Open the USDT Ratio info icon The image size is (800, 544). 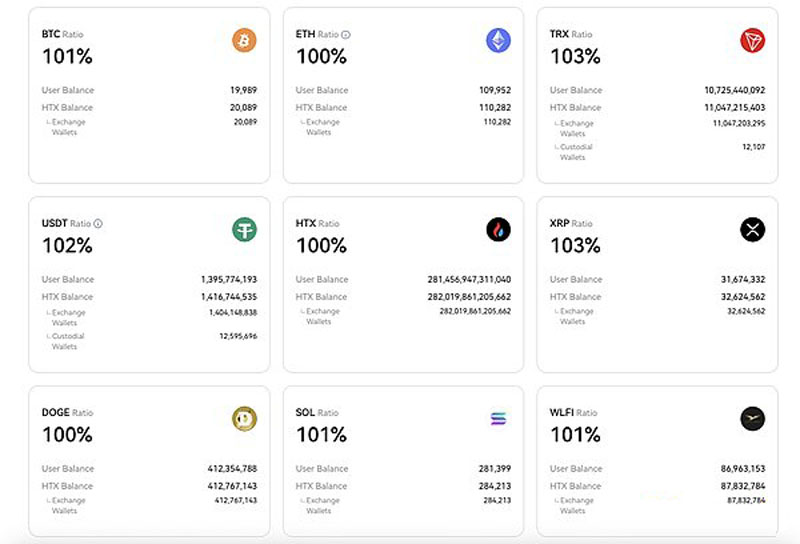coord(98,224)
